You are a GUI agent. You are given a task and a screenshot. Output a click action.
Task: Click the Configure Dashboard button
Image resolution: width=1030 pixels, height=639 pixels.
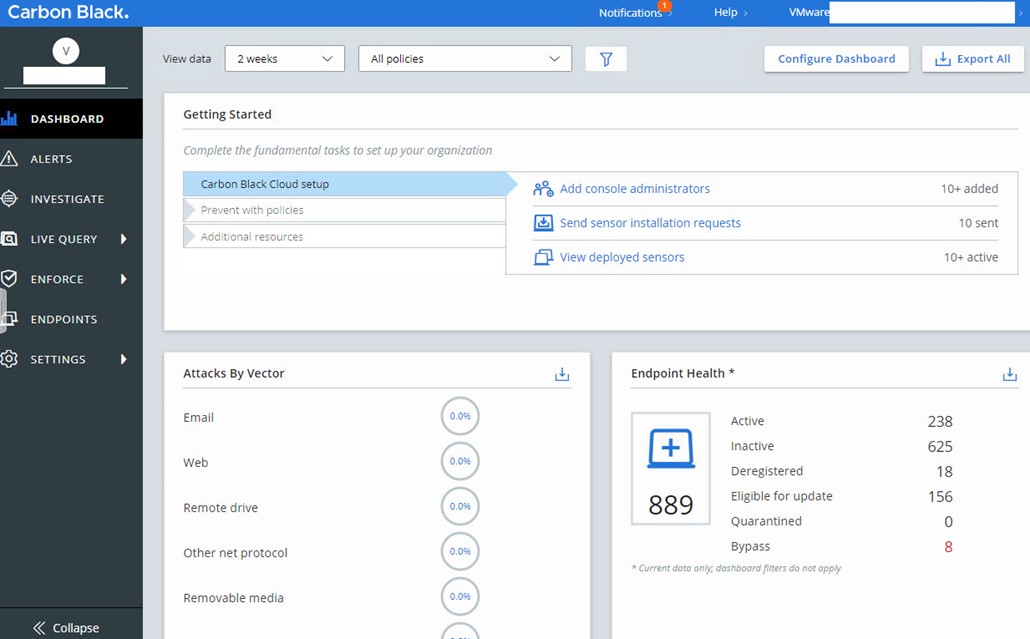(836, 59)
